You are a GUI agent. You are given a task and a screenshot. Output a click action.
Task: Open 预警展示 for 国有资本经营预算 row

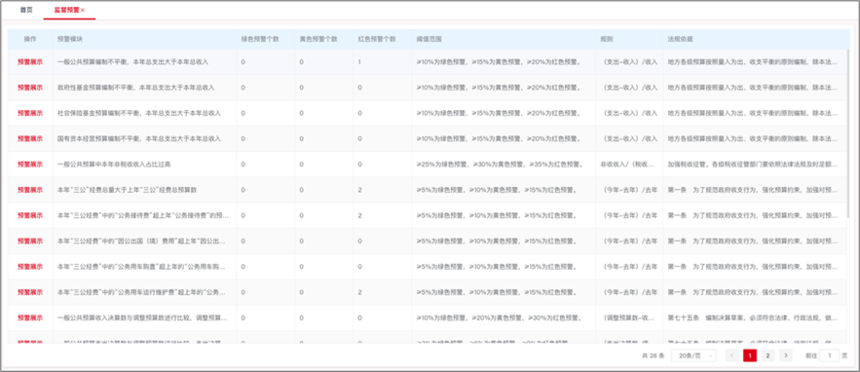30,139
